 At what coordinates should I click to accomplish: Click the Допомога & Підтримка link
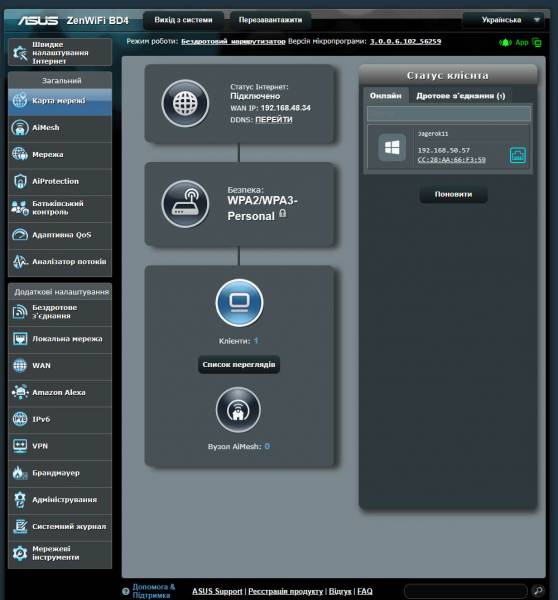pos(153,591)
